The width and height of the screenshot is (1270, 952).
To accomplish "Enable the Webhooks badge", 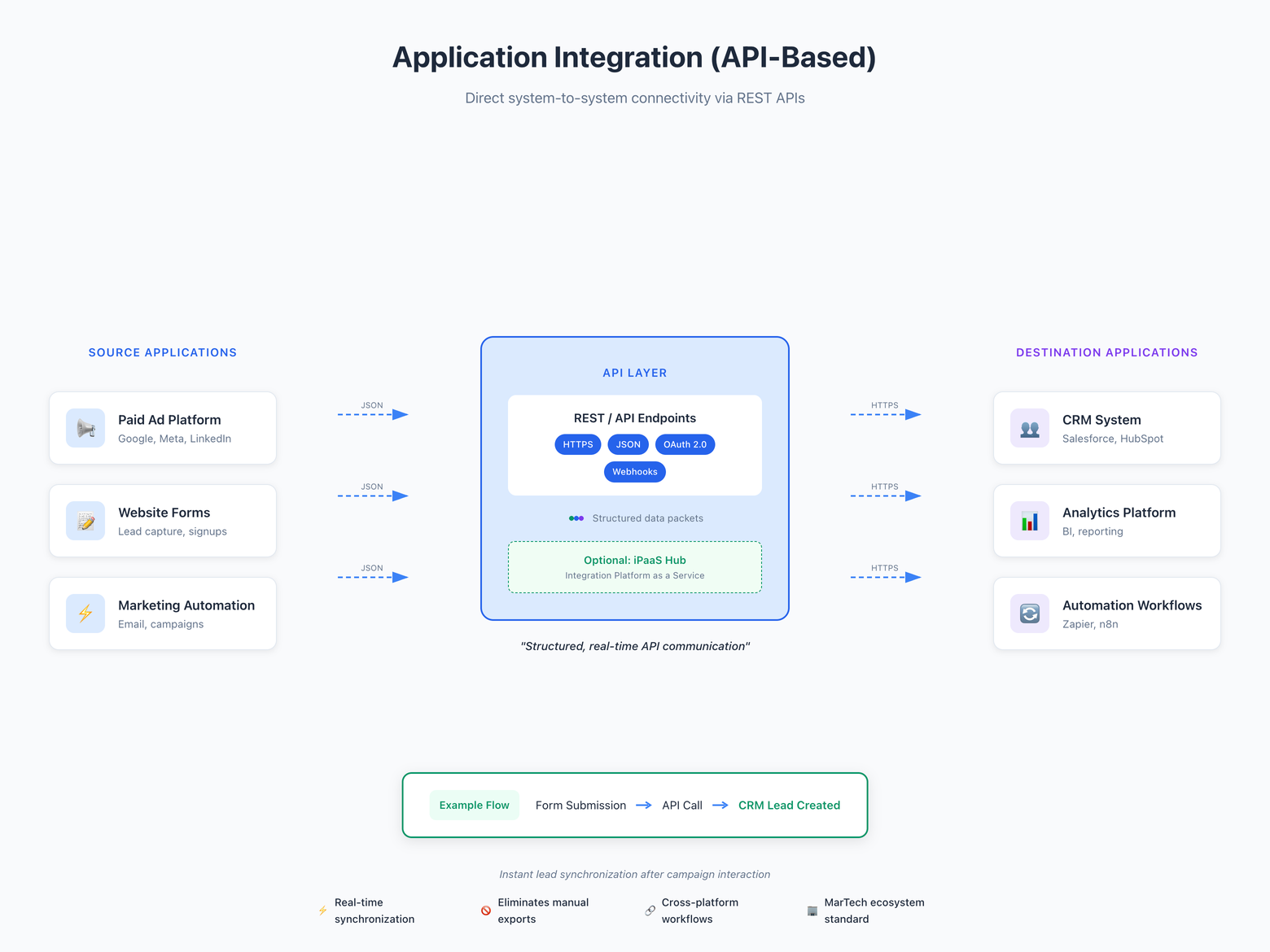I will tap(634, 472).
